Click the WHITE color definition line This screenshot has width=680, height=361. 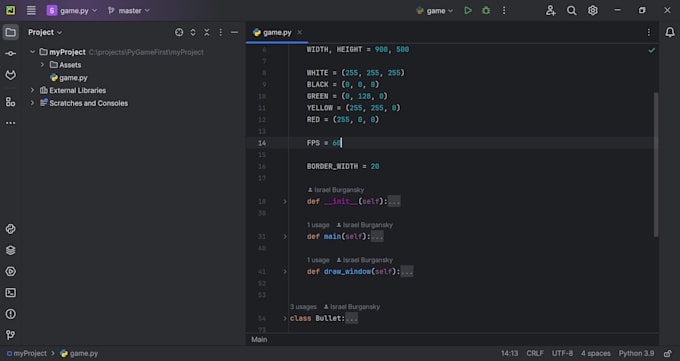pos(356,73)
